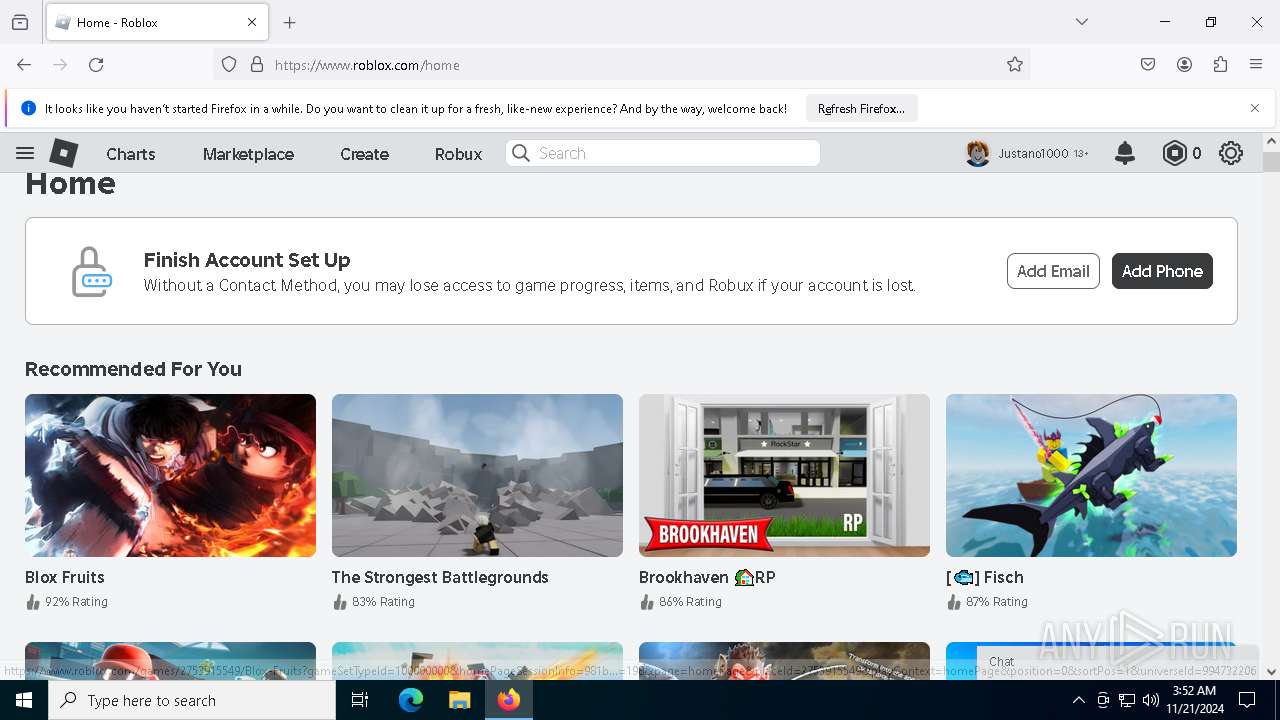The image size is (1280, 720).
Task: Show hidden system tray icons
Action: pyautogui.click(x=1078, y=700)
